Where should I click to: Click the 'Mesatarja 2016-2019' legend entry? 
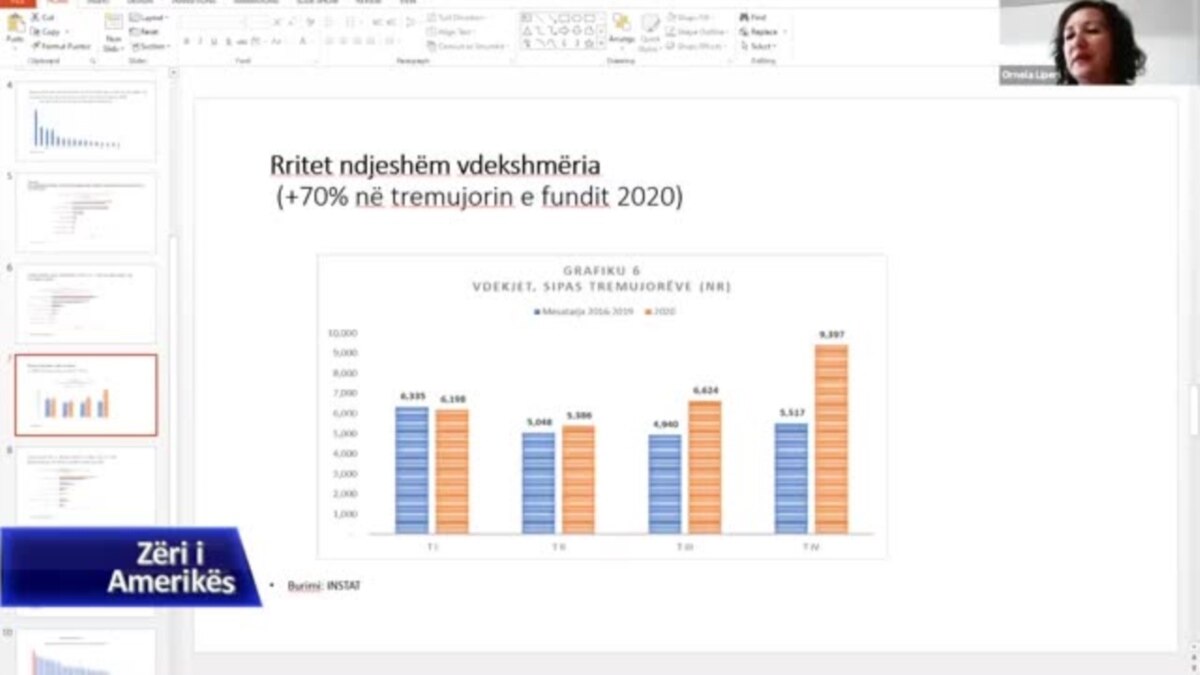pos(585,312)
